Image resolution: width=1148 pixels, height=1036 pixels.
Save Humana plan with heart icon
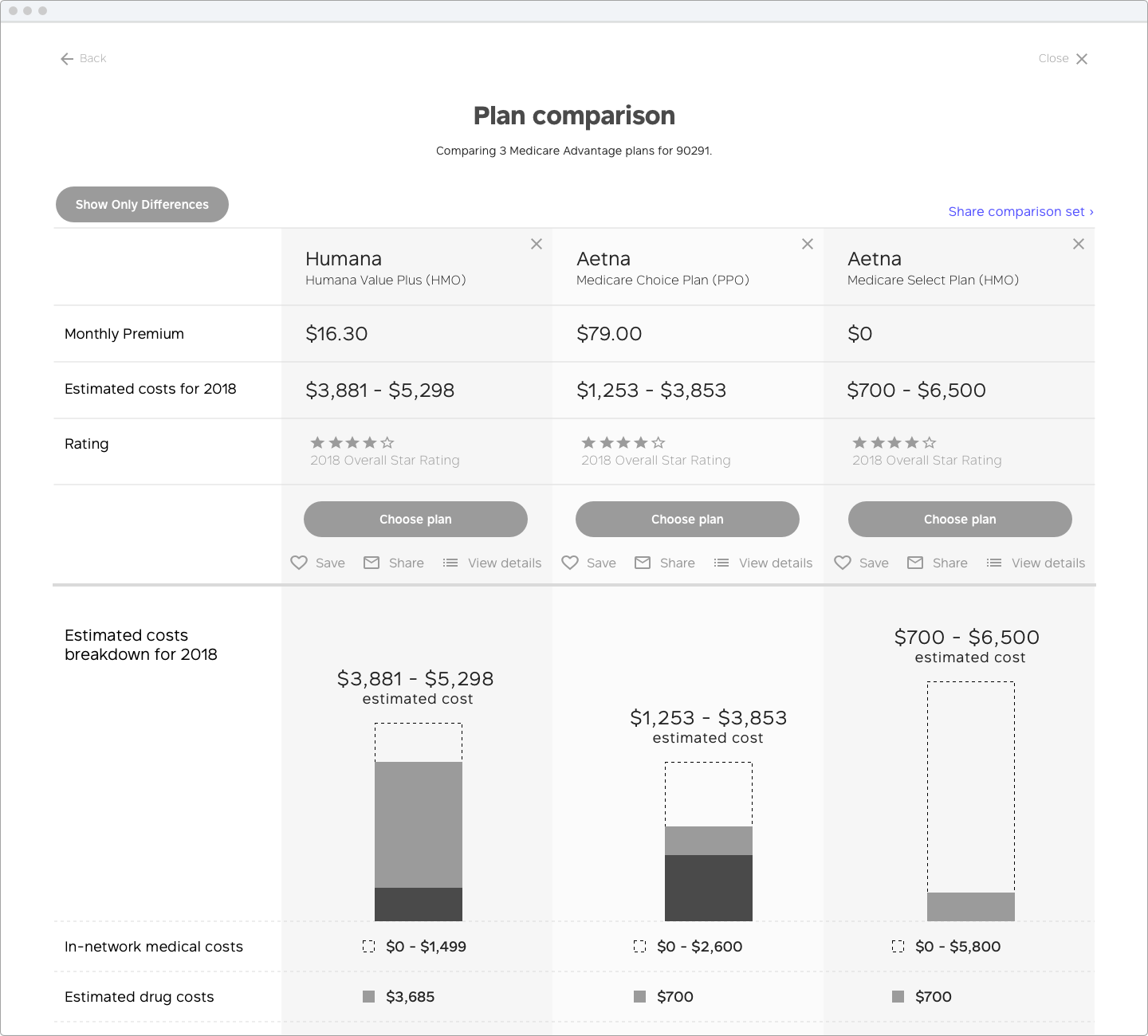coord(299,563)
